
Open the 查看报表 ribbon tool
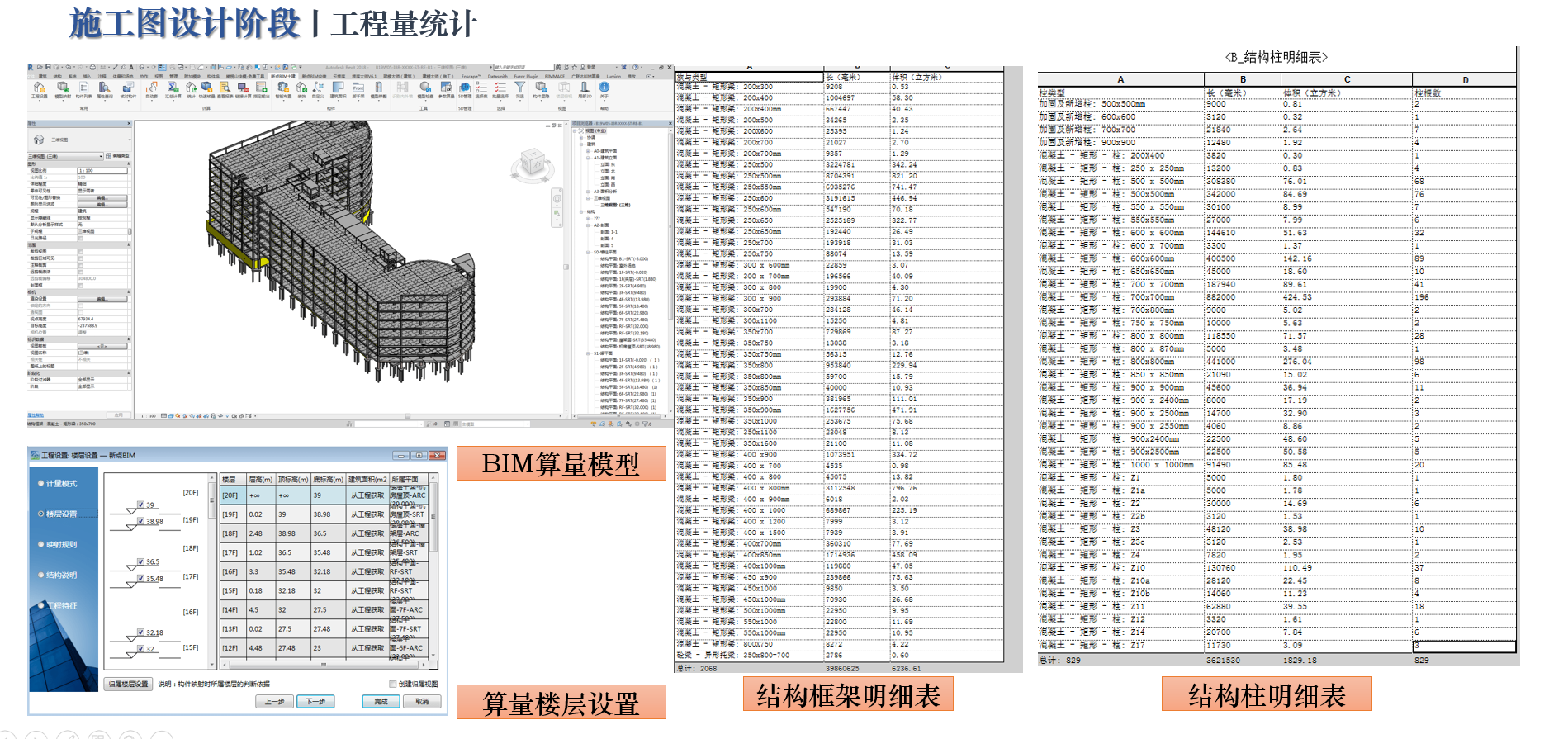225,90
